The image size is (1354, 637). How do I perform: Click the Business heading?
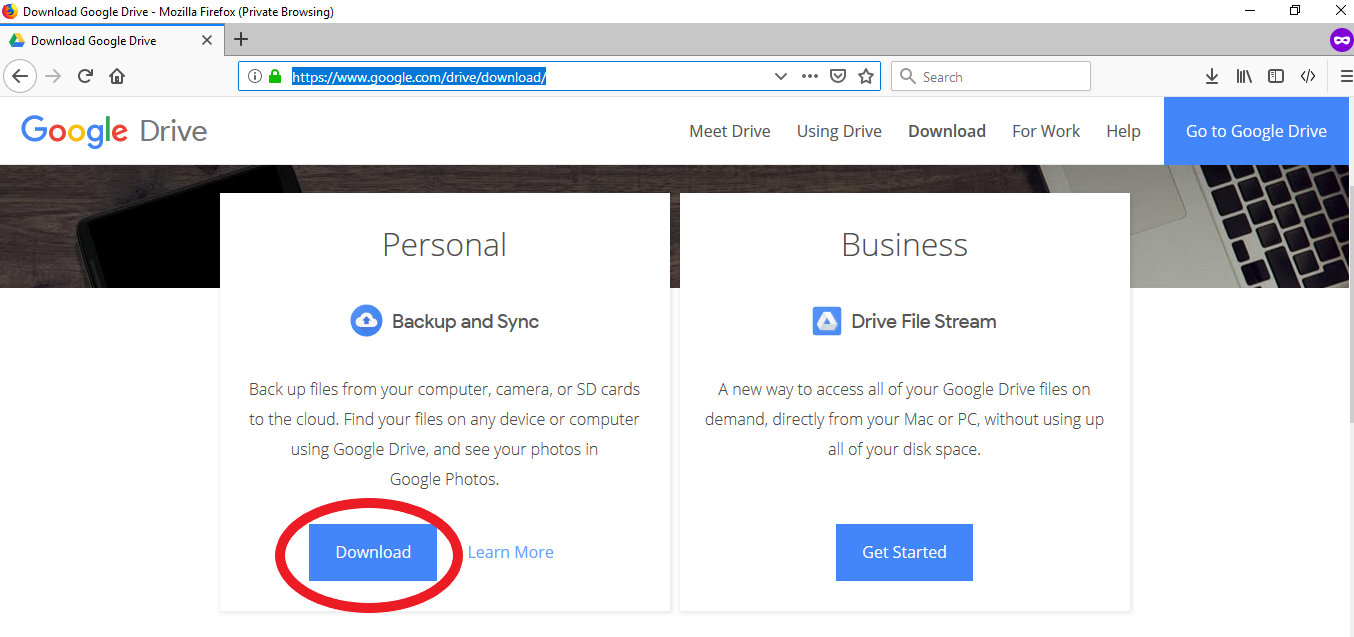[904, 245]
